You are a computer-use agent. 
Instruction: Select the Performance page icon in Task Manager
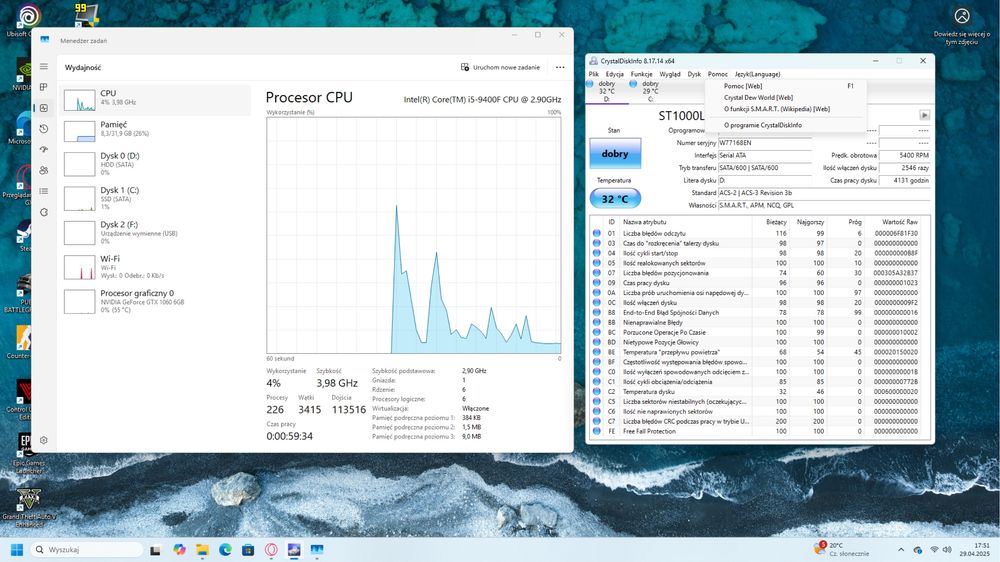tap(43, 108)
